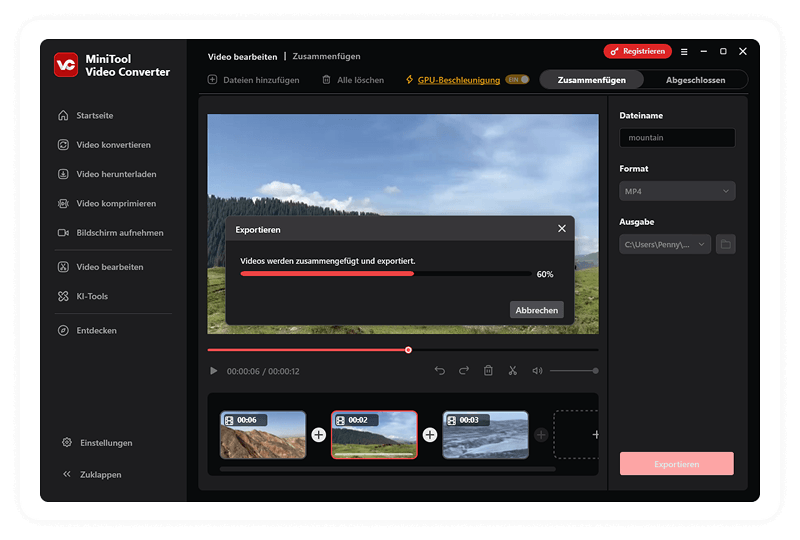Click the export progress bar

pos(386,274)
